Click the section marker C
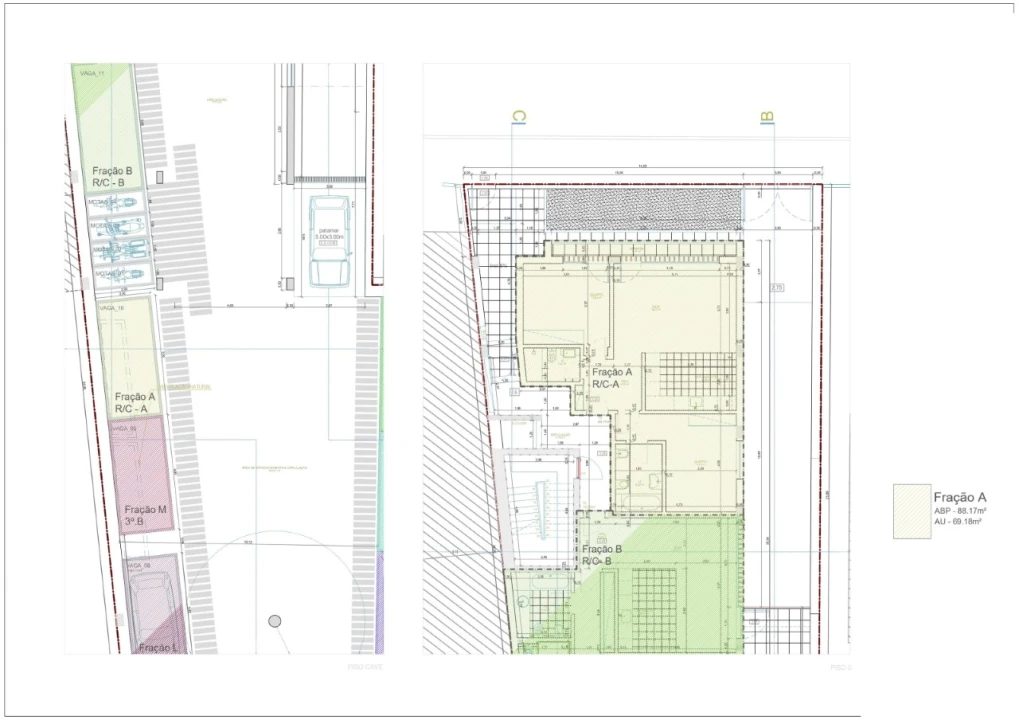 pyautogui.click(x=518, y=117)
